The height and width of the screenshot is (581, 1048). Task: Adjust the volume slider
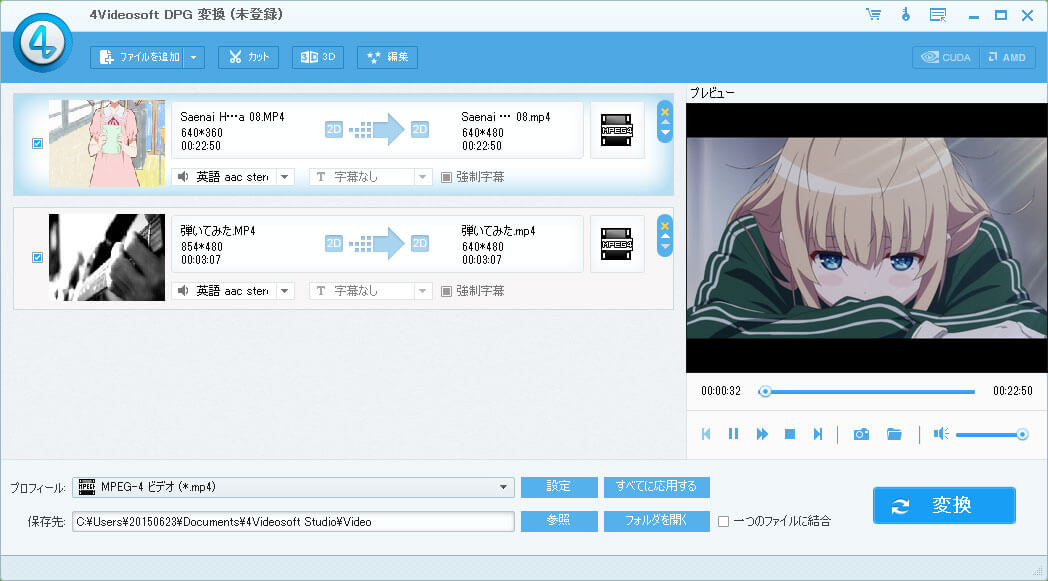pyautogui.click(x=992, y=435)
